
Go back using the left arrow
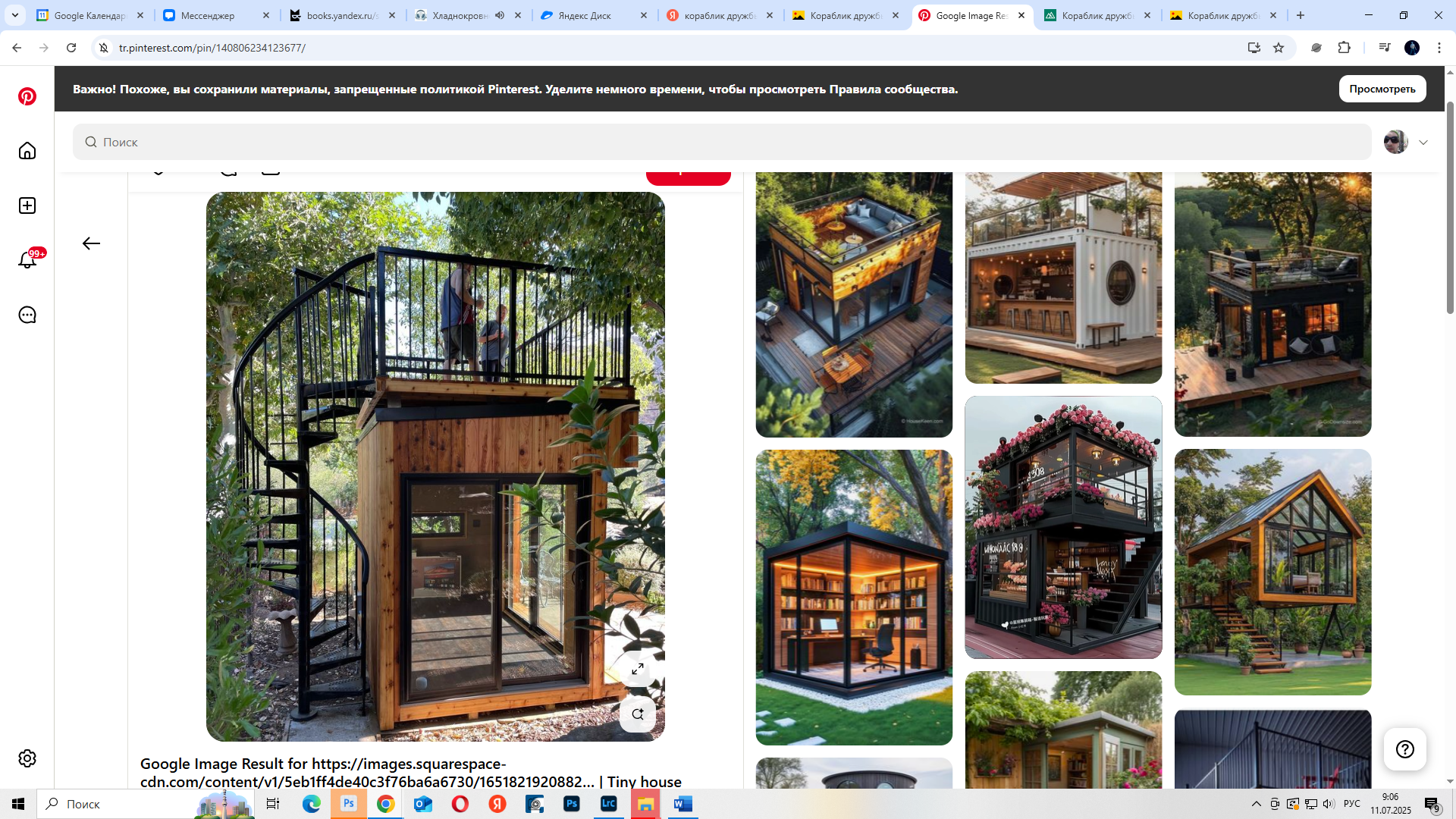(x=91, y=243)
